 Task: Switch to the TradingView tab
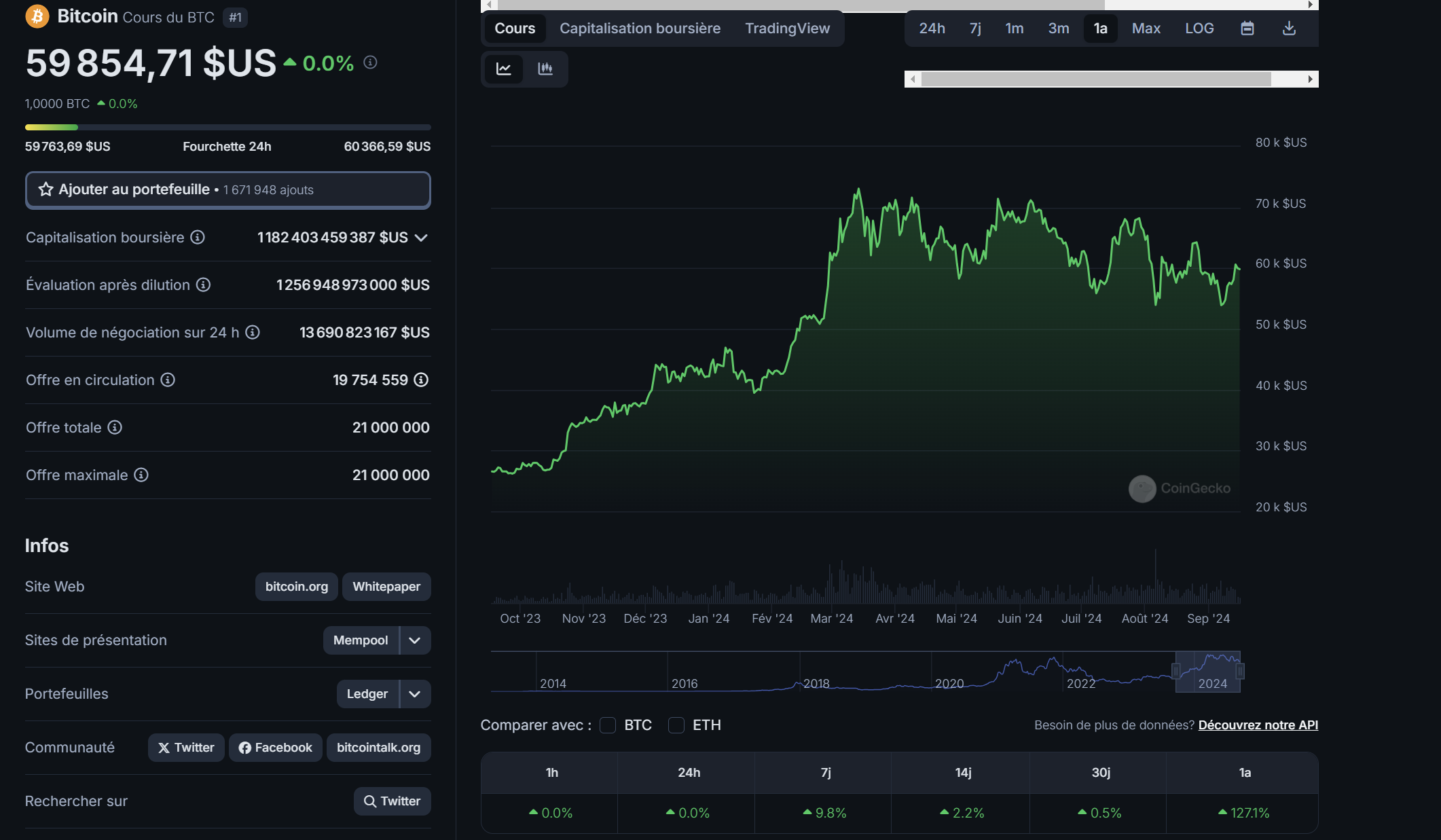(787, 29)
